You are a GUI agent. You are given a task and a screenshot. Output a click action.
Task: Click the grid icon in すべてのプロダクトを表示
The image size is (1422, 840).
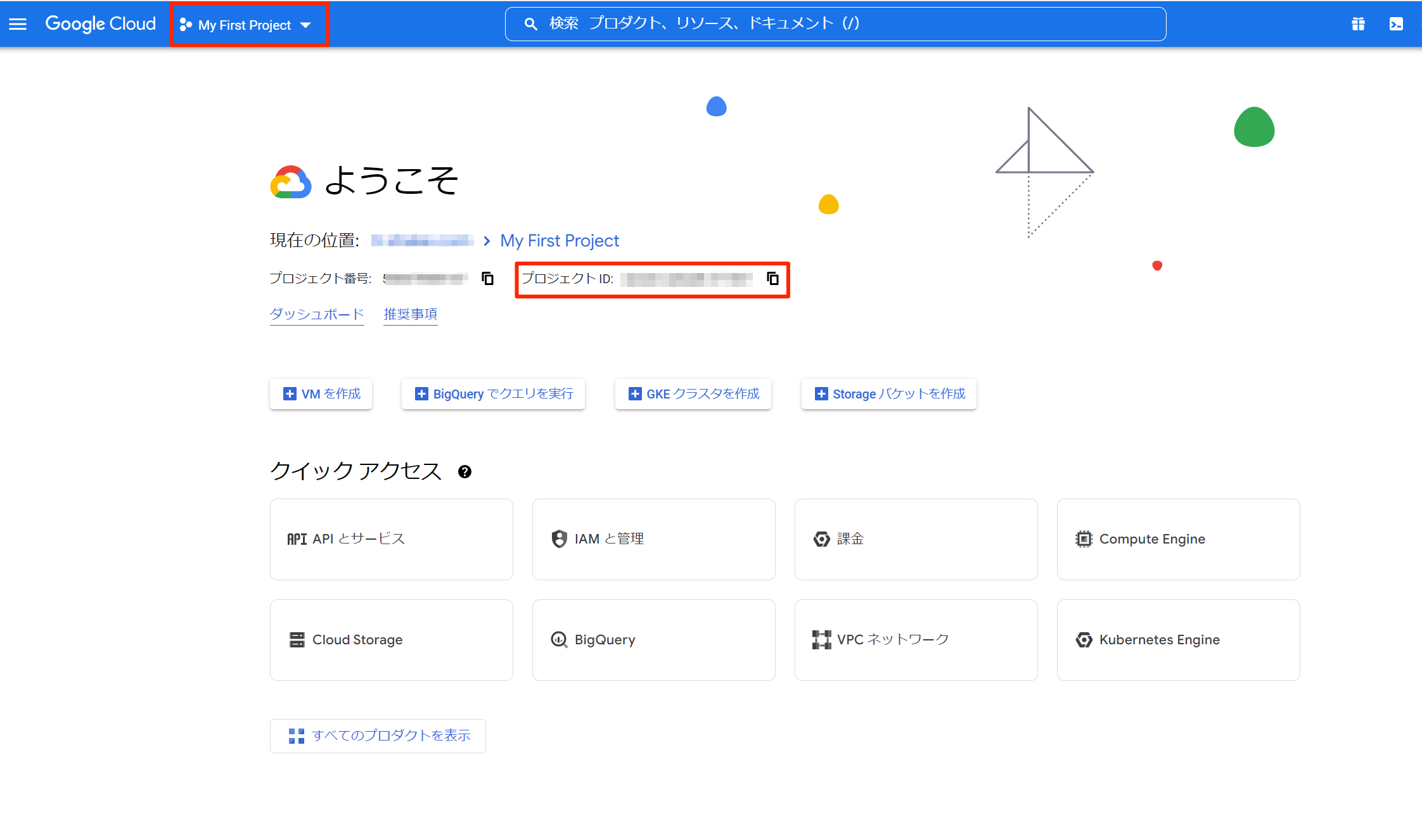297,736
